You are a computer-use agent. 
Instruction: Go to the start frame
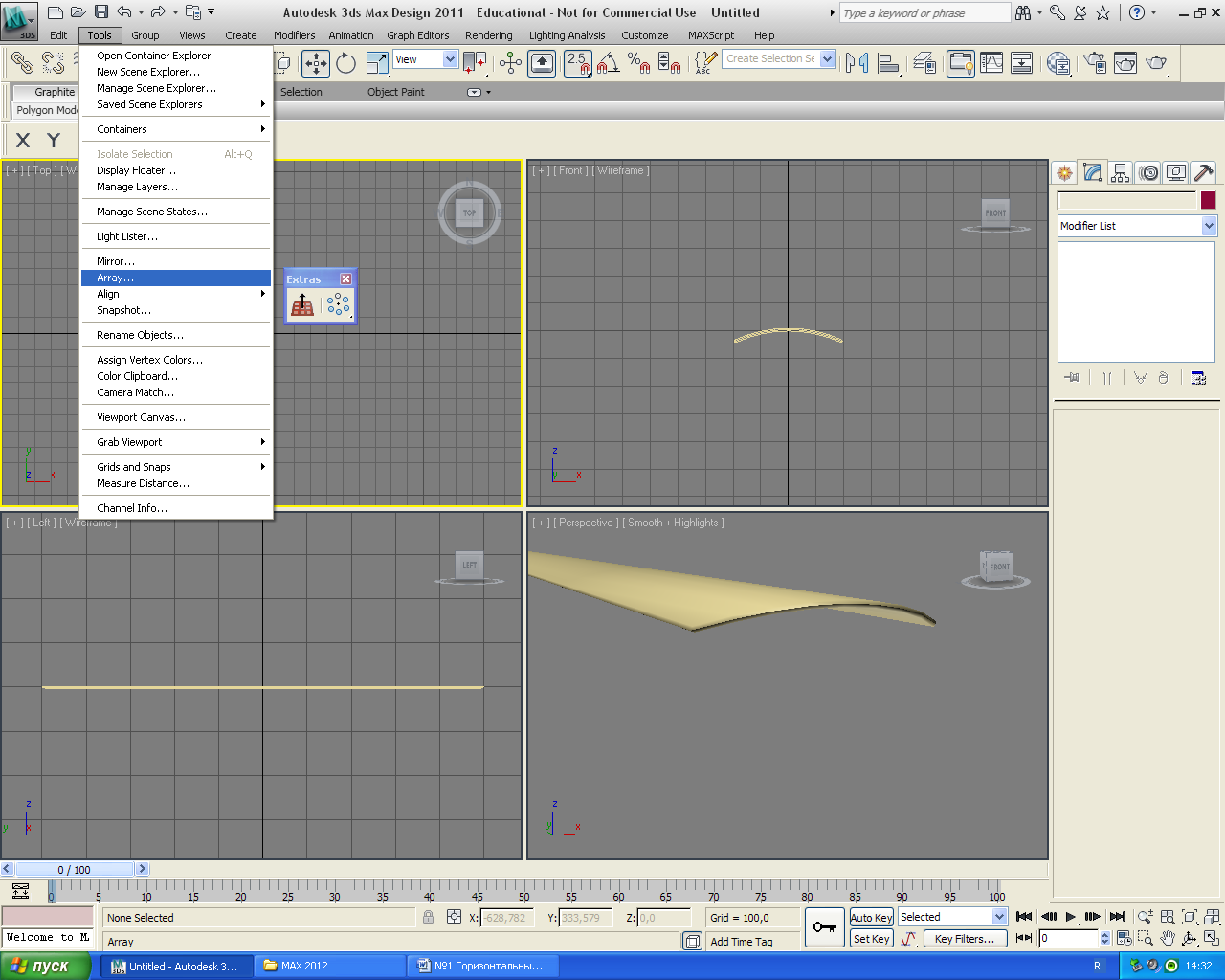point(1023,917)
